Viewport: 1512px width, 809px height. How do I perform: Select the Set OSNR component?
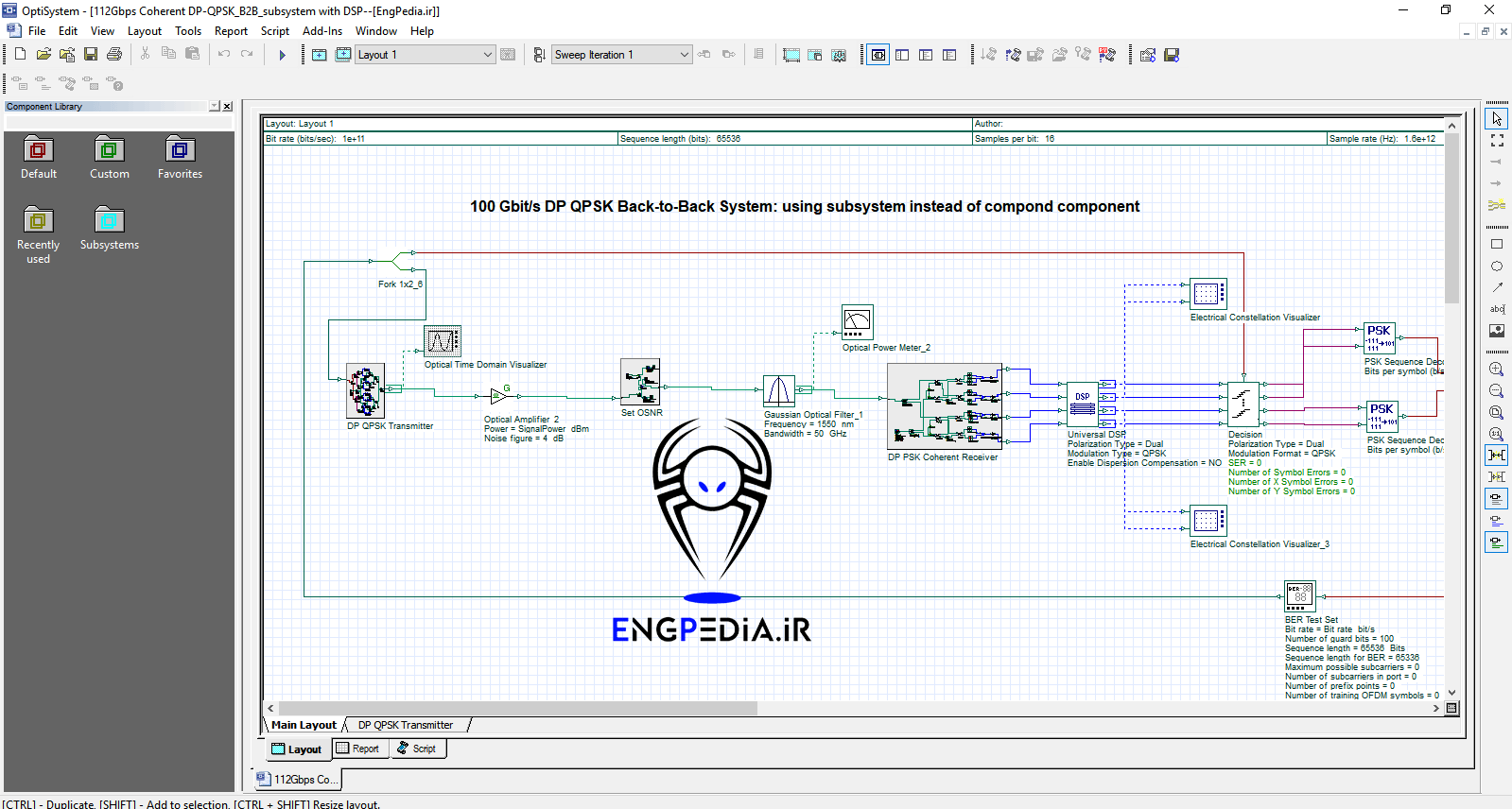(640, 382)
